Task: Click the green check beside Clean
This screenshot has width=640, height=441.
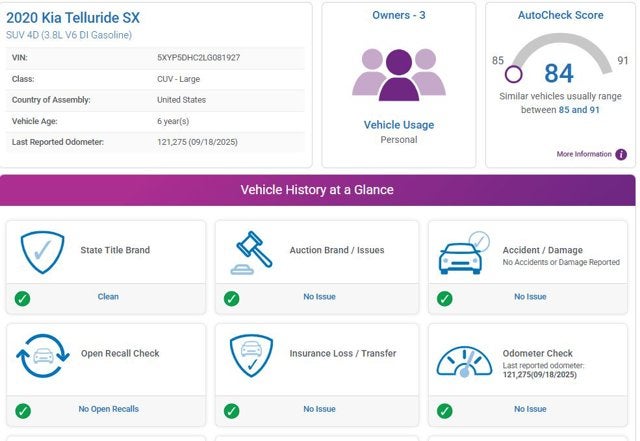Action: click(x=21, y=298)
